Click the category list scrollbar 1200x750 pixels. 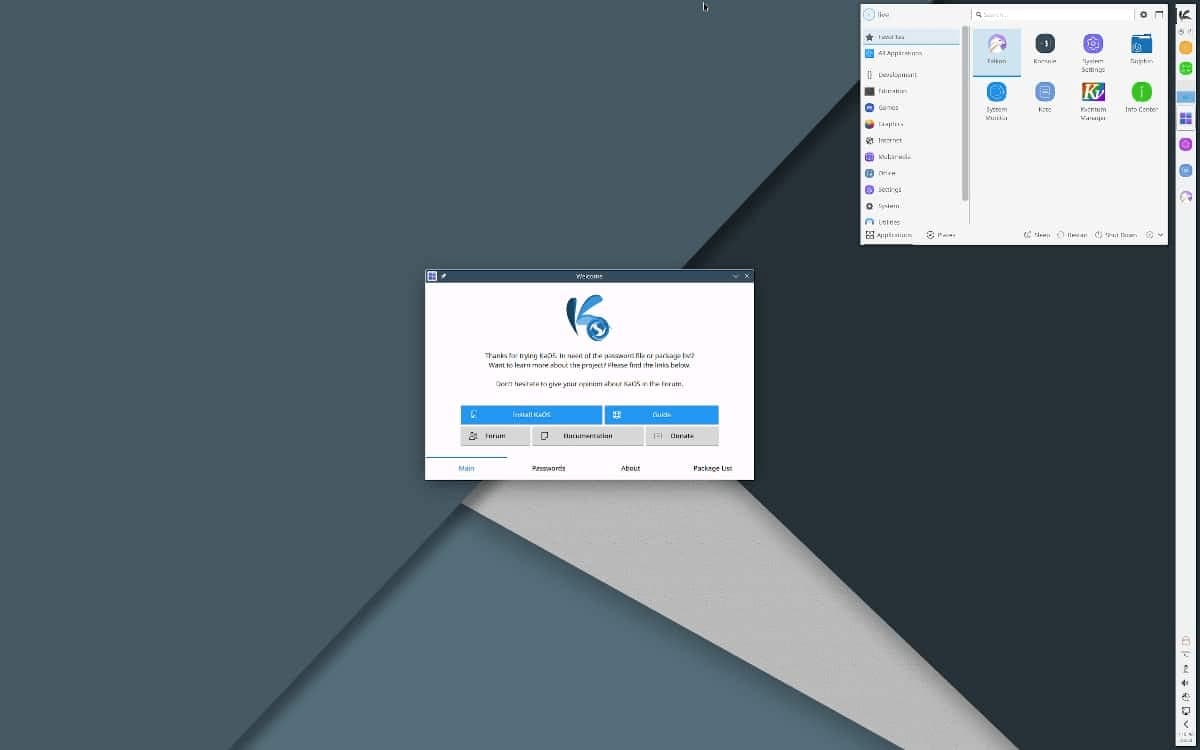point(965,112)
